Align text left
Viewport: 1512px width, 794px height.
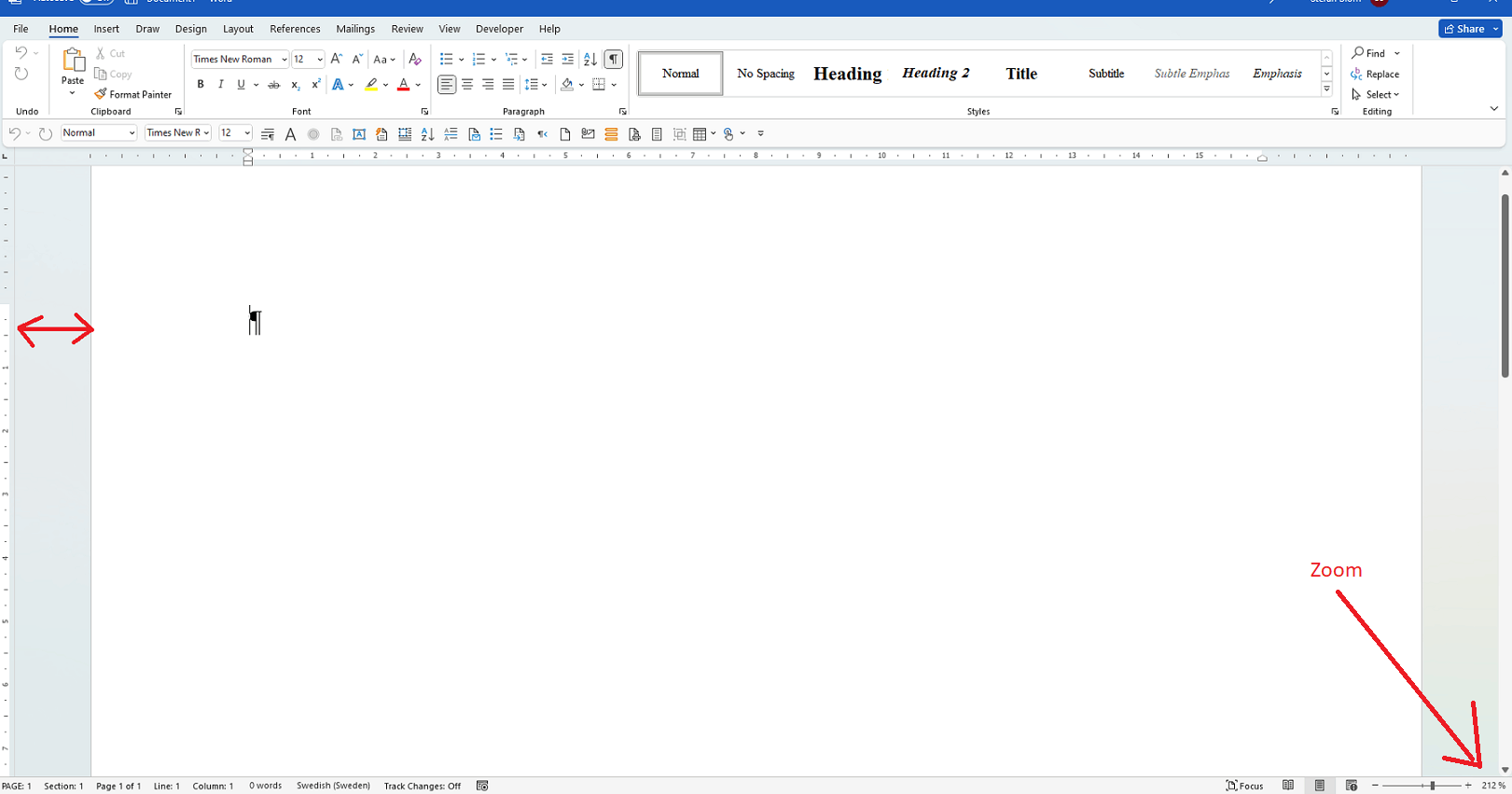click(x=447, y=85)
